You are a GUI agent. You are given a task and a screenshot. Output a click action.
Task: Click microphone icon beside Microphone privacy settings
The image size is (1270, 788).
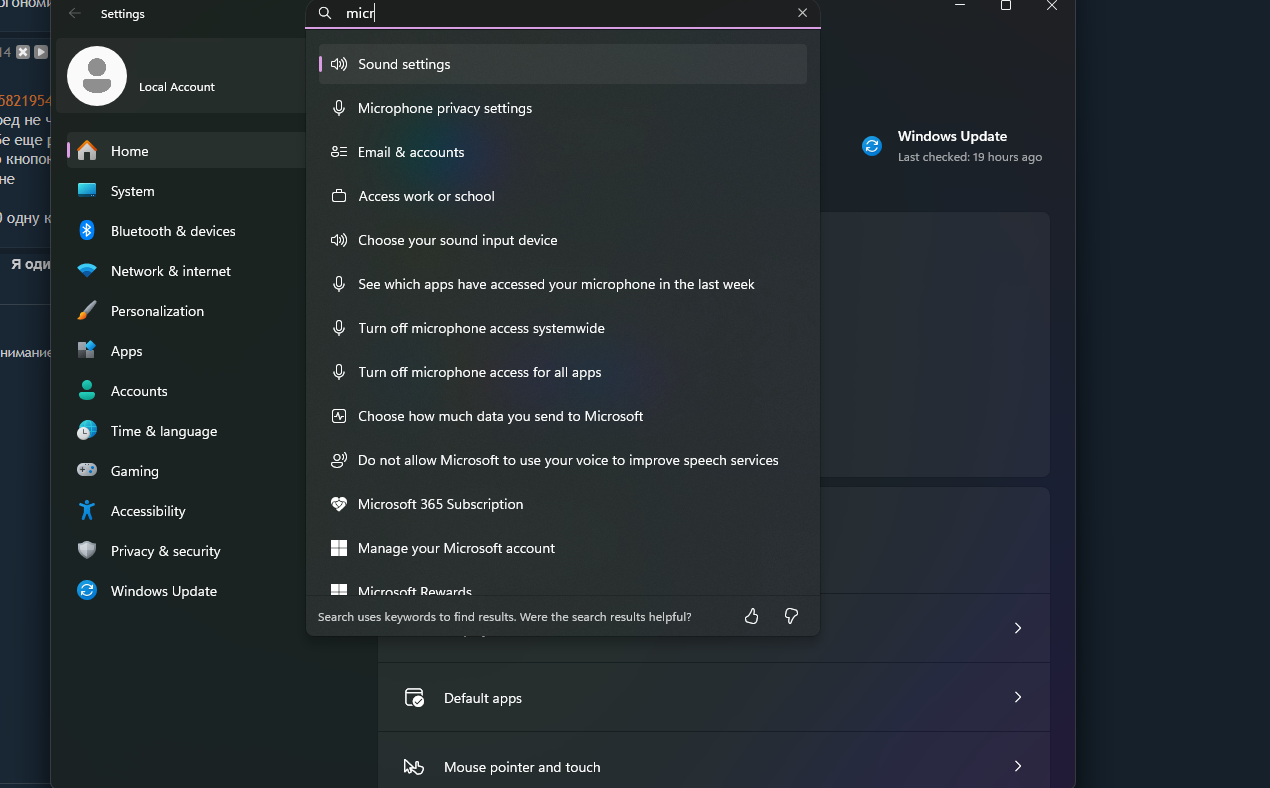pyautogui.click(x=339, y=108)
